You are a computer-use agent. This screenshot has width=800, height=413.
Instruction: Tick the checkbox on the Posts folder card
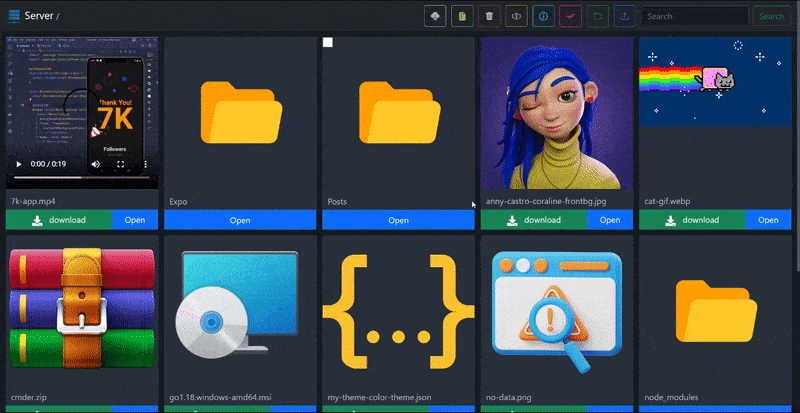328,42
